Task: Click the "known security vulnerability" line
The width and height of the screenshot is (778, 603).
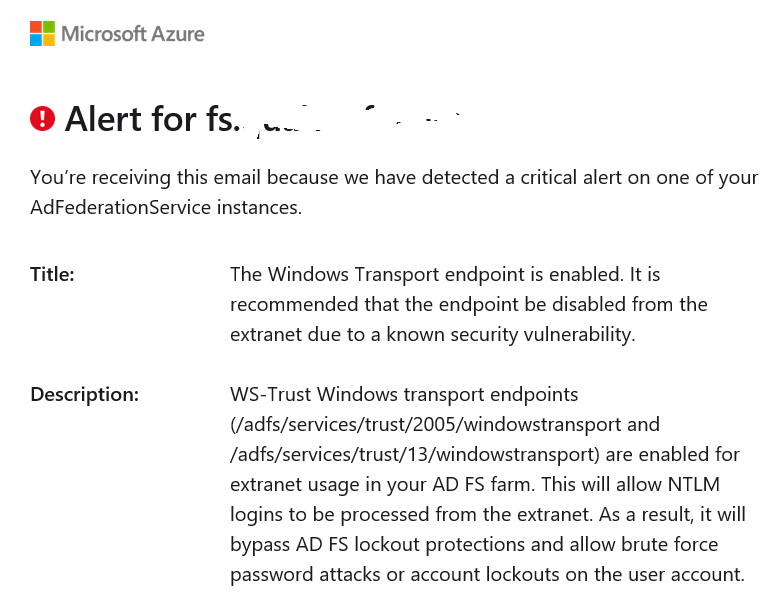Action: [432, 334]
